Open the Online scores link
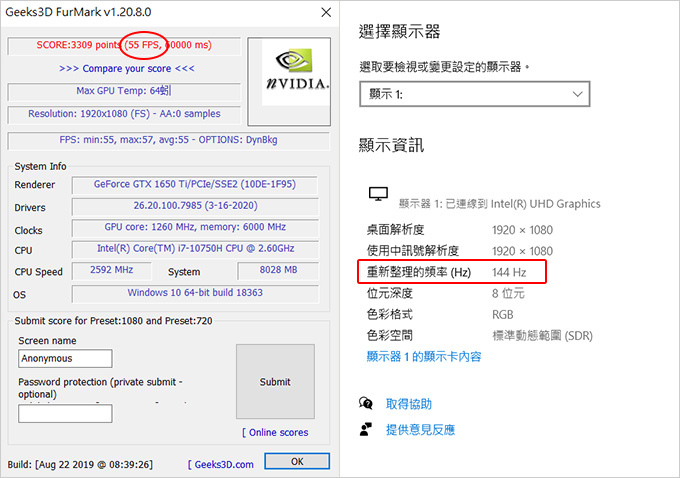 (275, 432)
